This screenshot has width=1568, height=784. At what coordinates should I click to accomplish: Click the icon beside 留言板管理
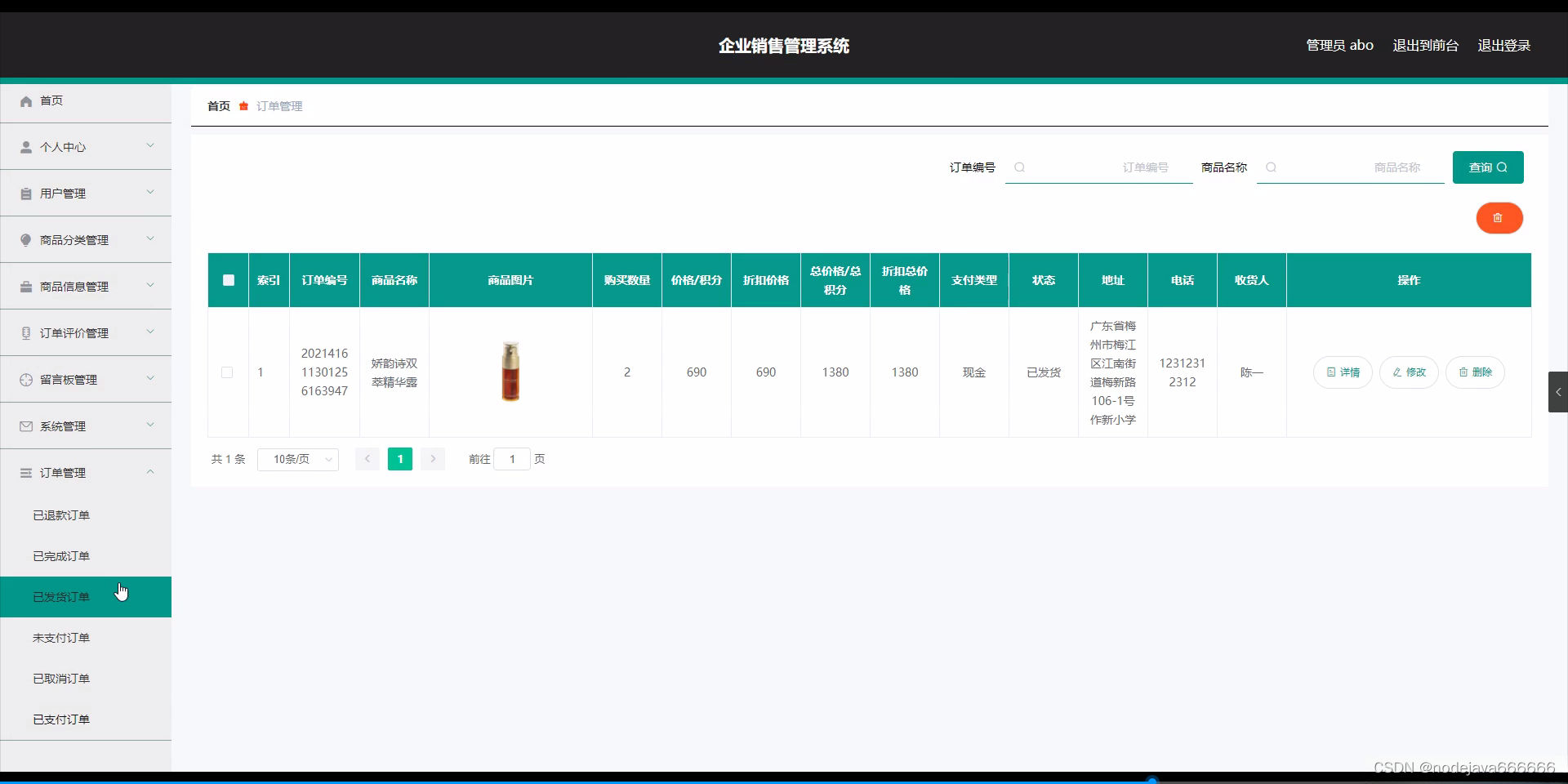click(x=26, y=381)
